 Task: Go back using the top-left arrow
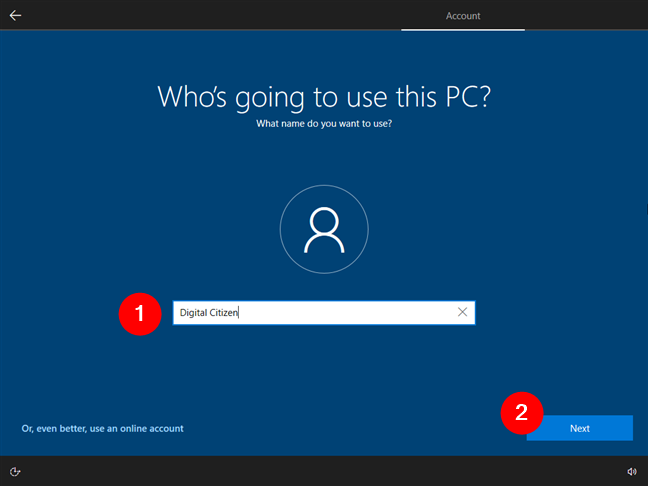[15, 16]
